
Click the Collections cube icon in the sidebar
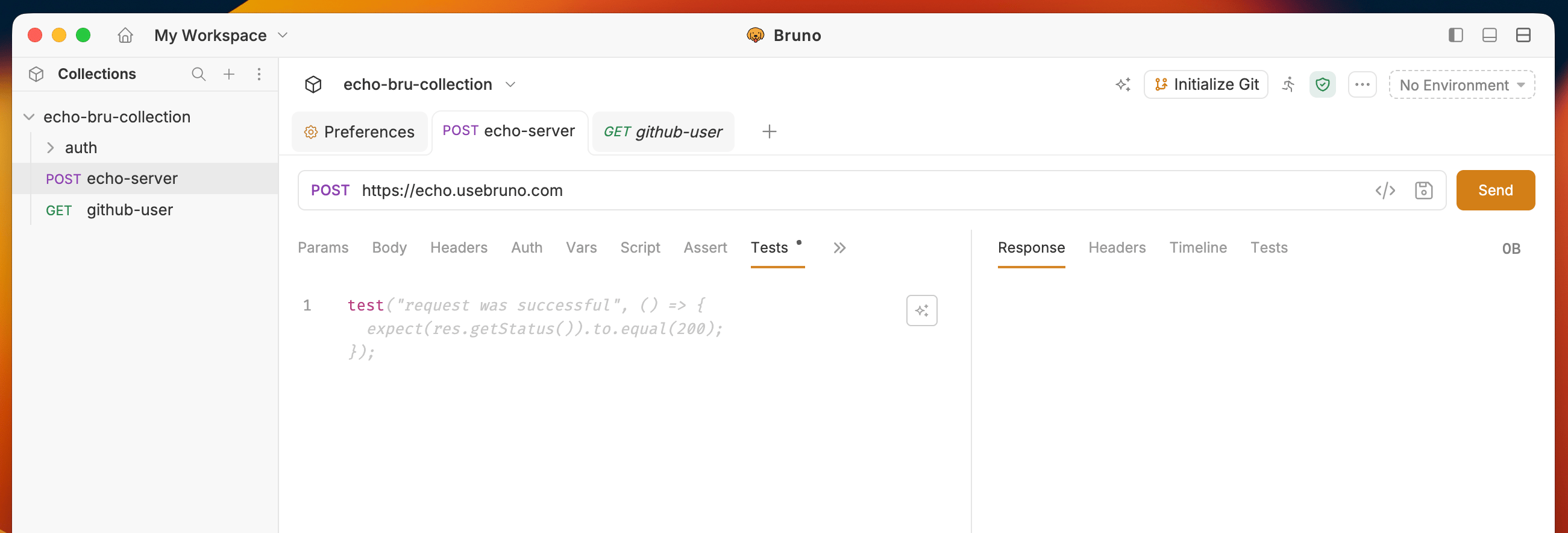click(x=37, y=74)
